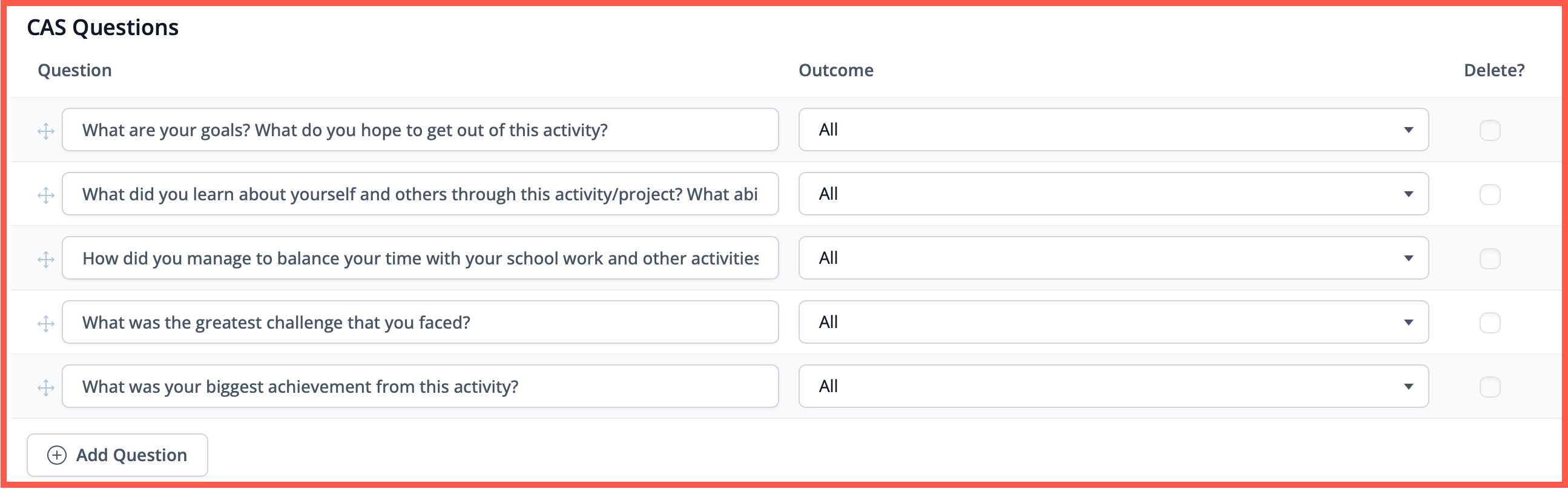Click the move handle for the balance time question
Screen dimensions: 1568x489
pyautogui.click(x=45, y=260)
